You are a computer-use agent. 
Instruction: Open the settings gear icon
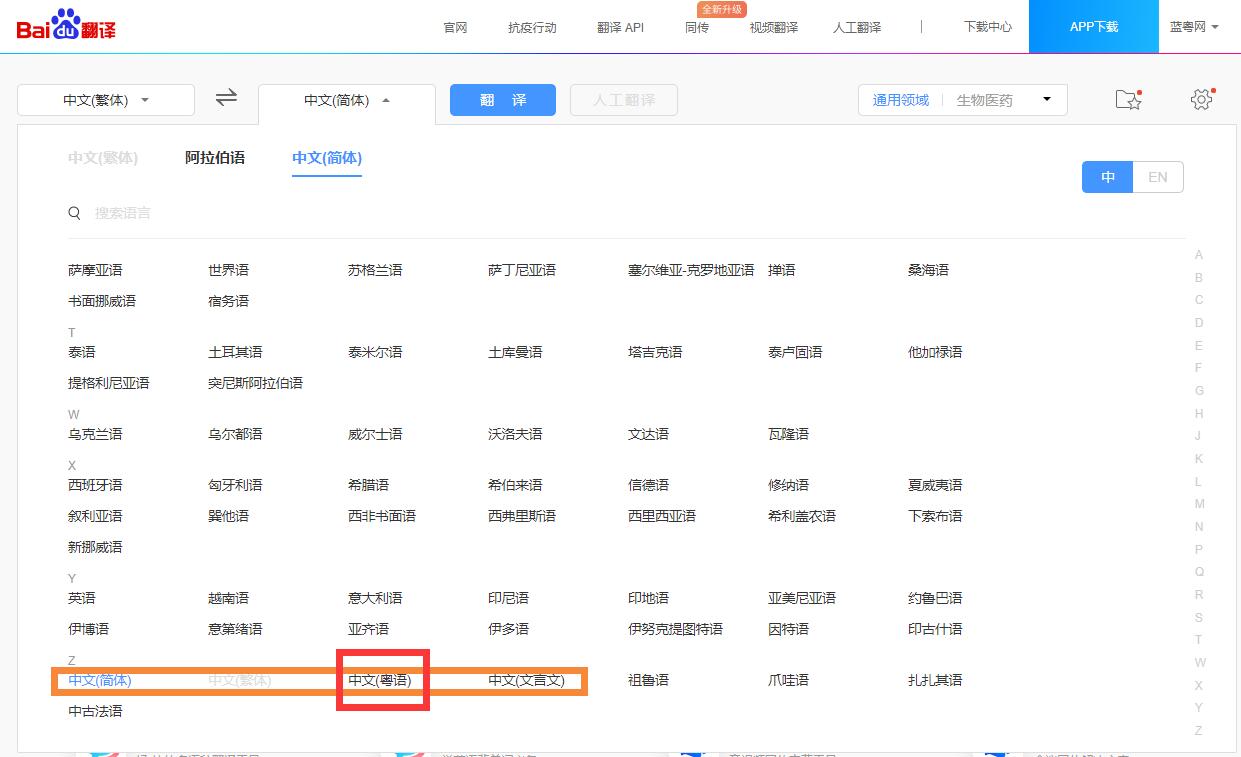[1201, 100]
